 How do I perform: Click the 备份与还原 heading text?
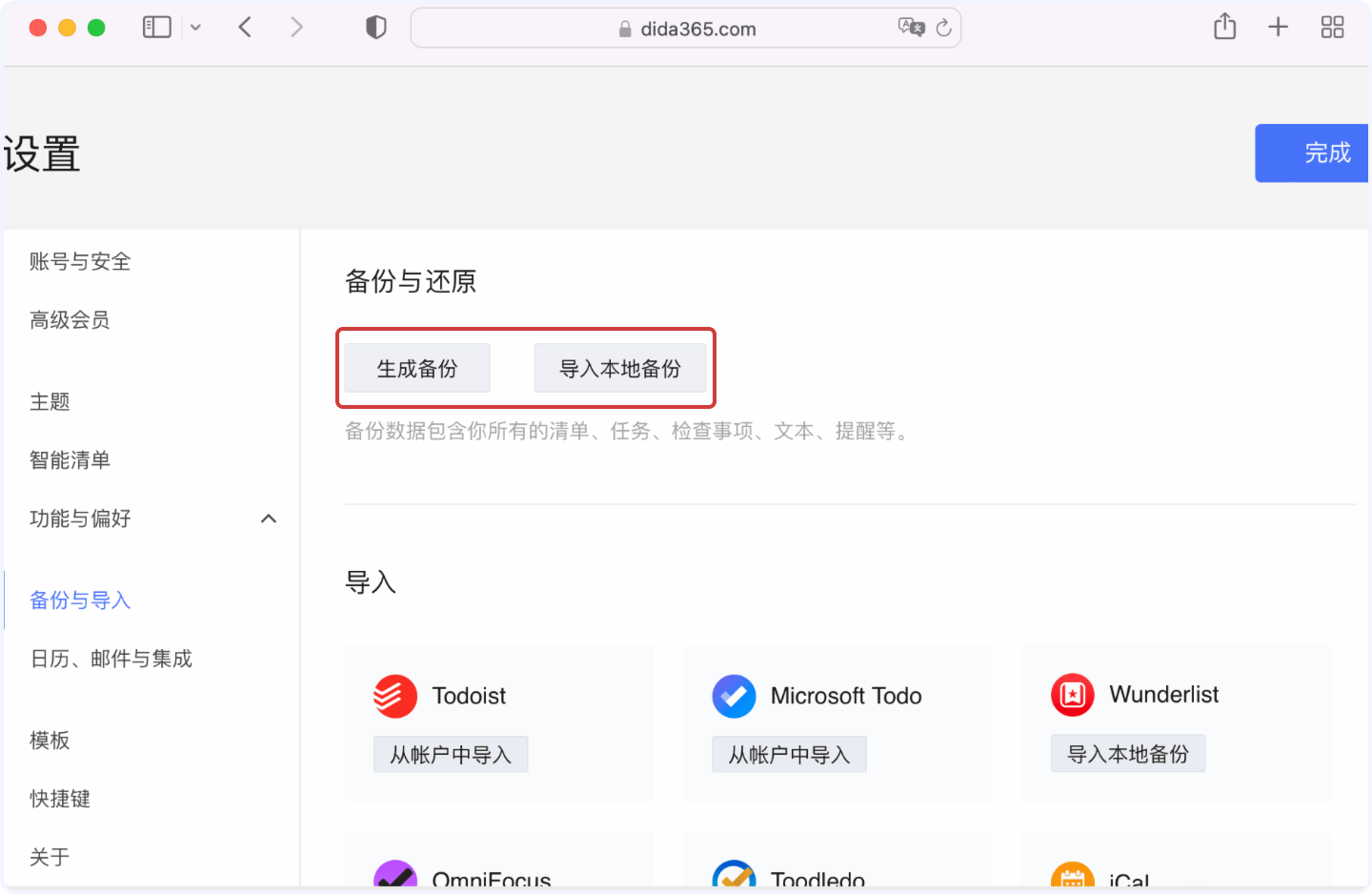click(x=411, y=281)
